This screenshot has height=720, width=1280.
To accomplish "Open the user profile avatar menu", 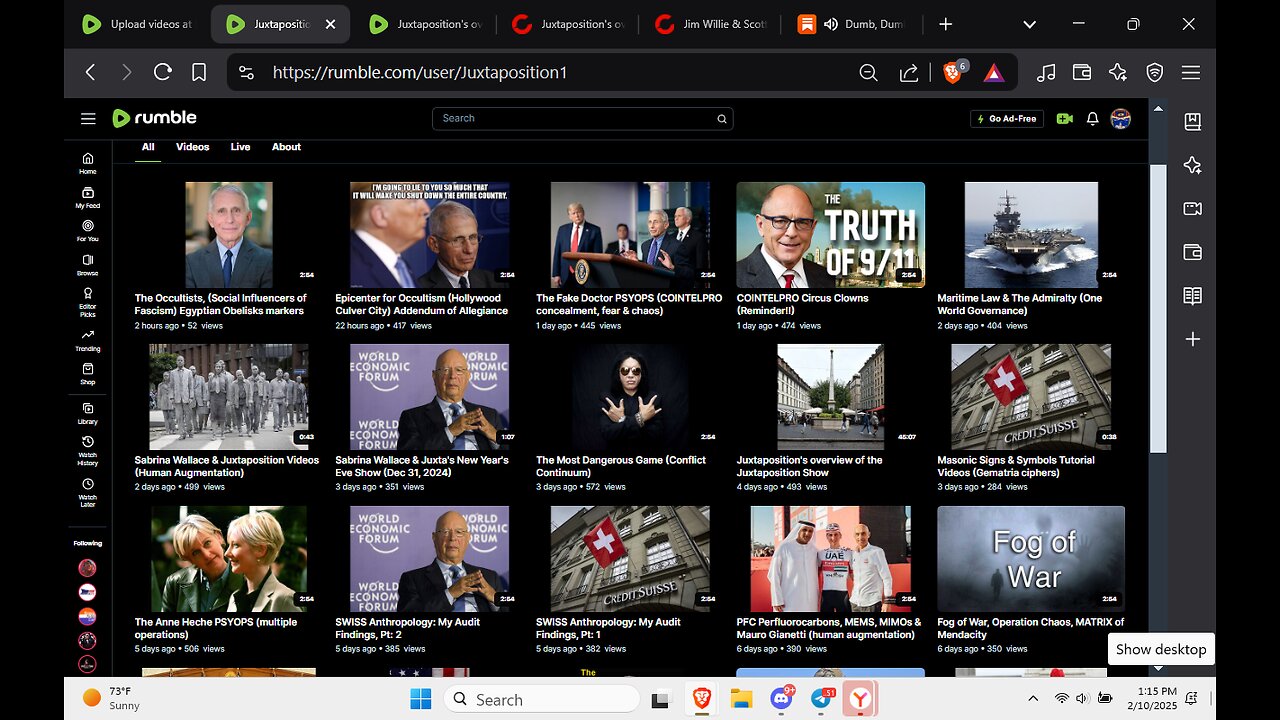I will pyautogui.click(x=1121, y=118).
